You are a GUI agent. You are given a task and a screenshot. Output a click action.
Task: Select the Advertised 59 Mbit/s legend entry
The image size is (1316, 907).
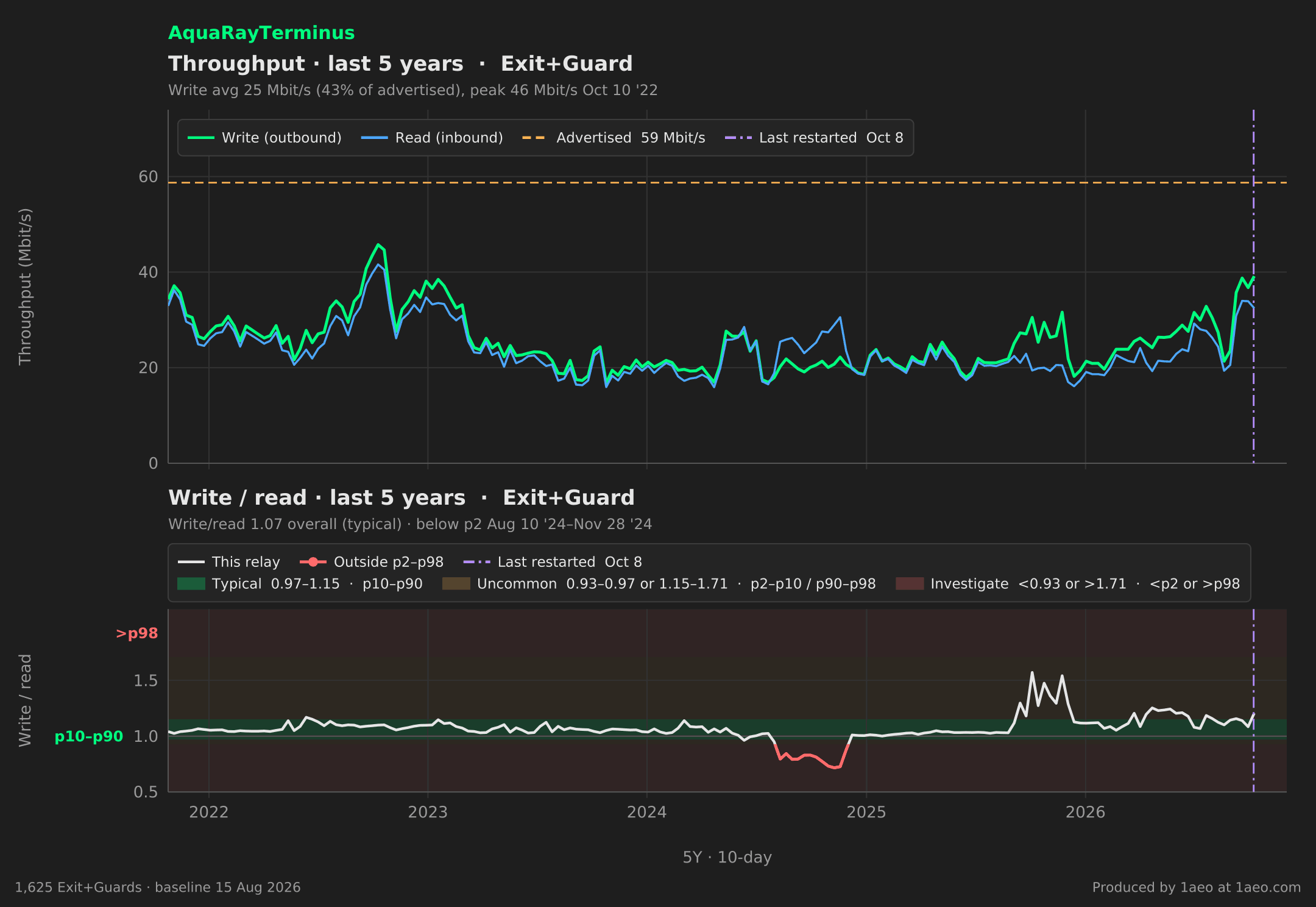click(x=614, y=138)
